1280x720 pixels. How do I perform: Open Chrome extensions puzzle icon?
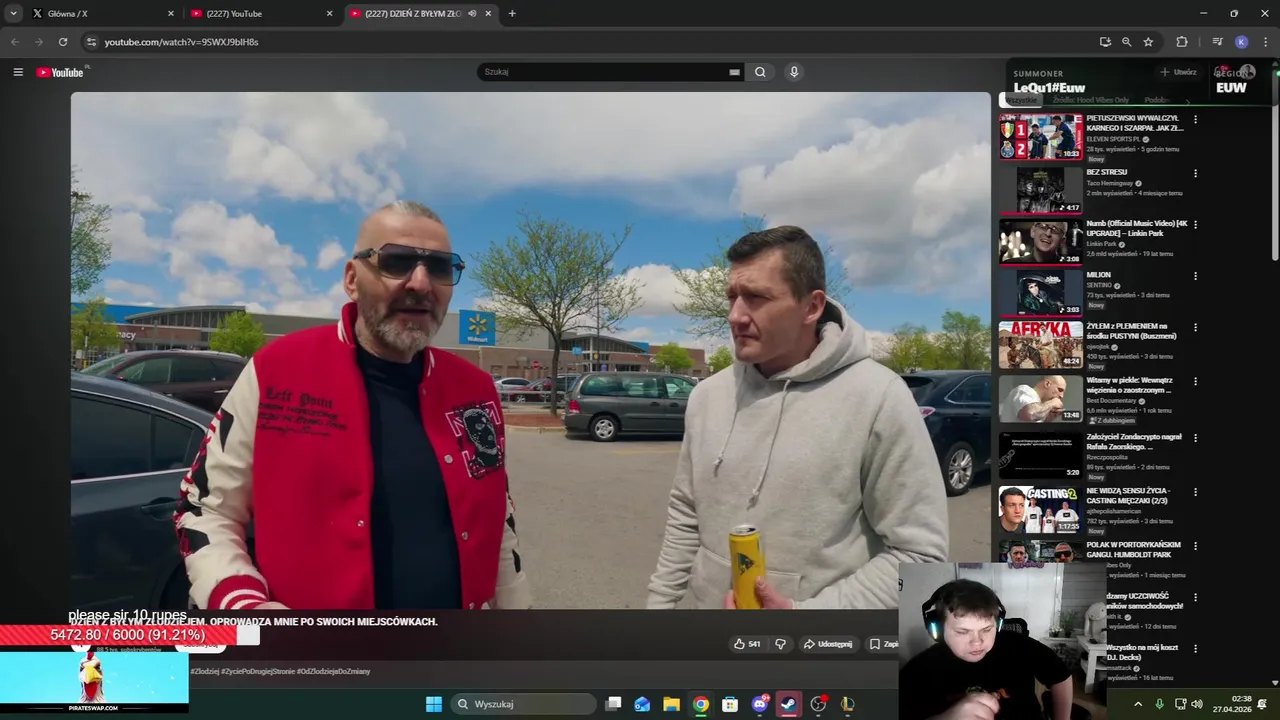tap(1182, 42)
